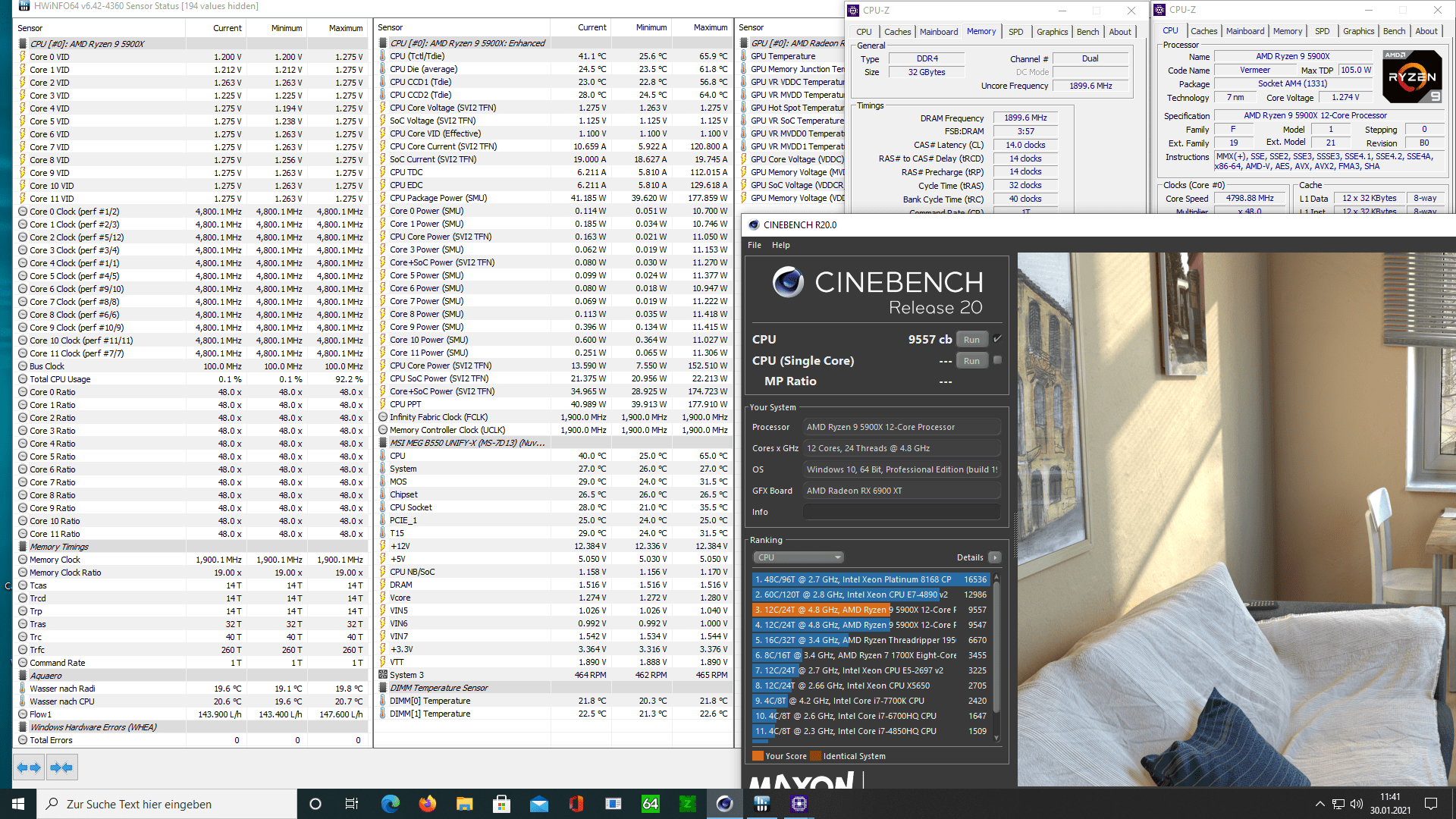Select the Infinity Fabric Clock (FCLK) row
1456x819 pixels.
[554, 417]
